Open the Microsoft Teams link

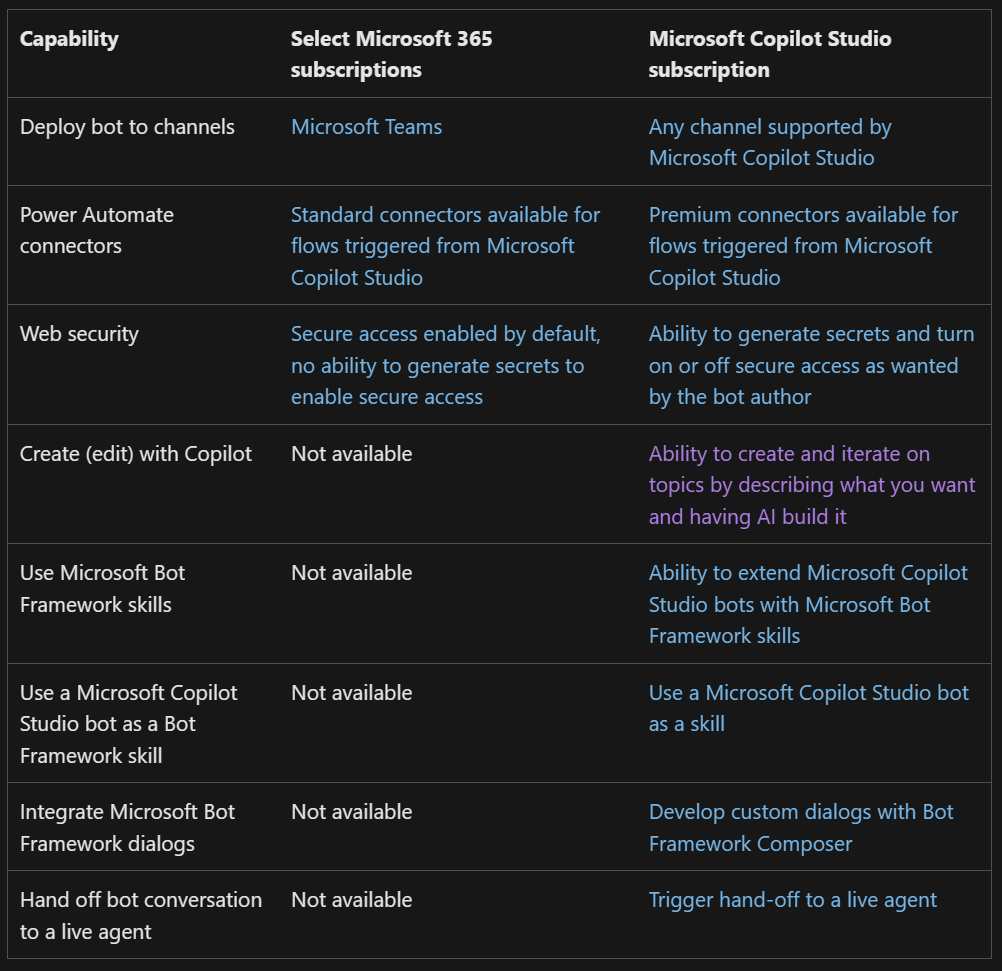(366, 127)
